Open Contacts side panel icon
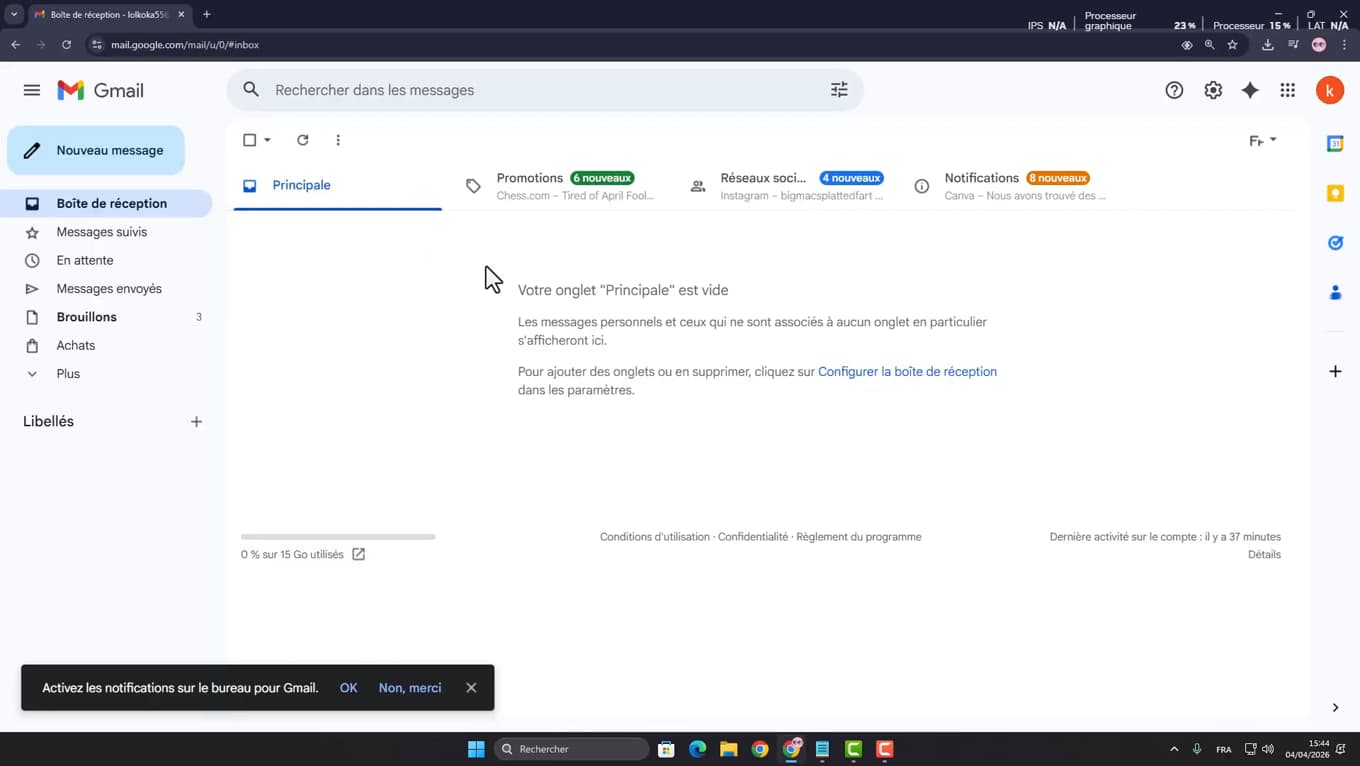The height and width of the screenshot is (766, 1360). pyautogui.click(x=1335, y=292)
